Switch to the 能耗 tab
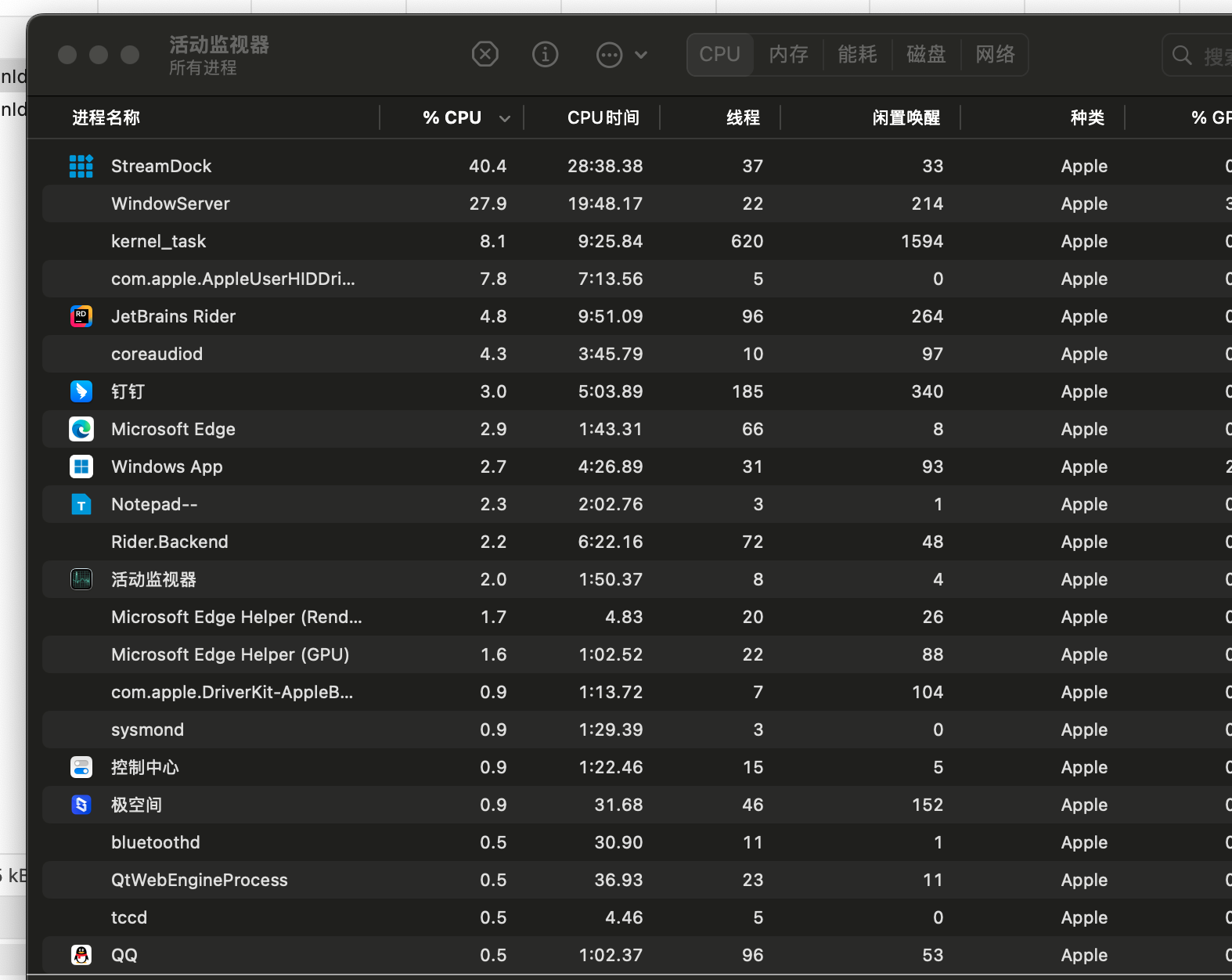1232x980 pixels. (857, 55)
